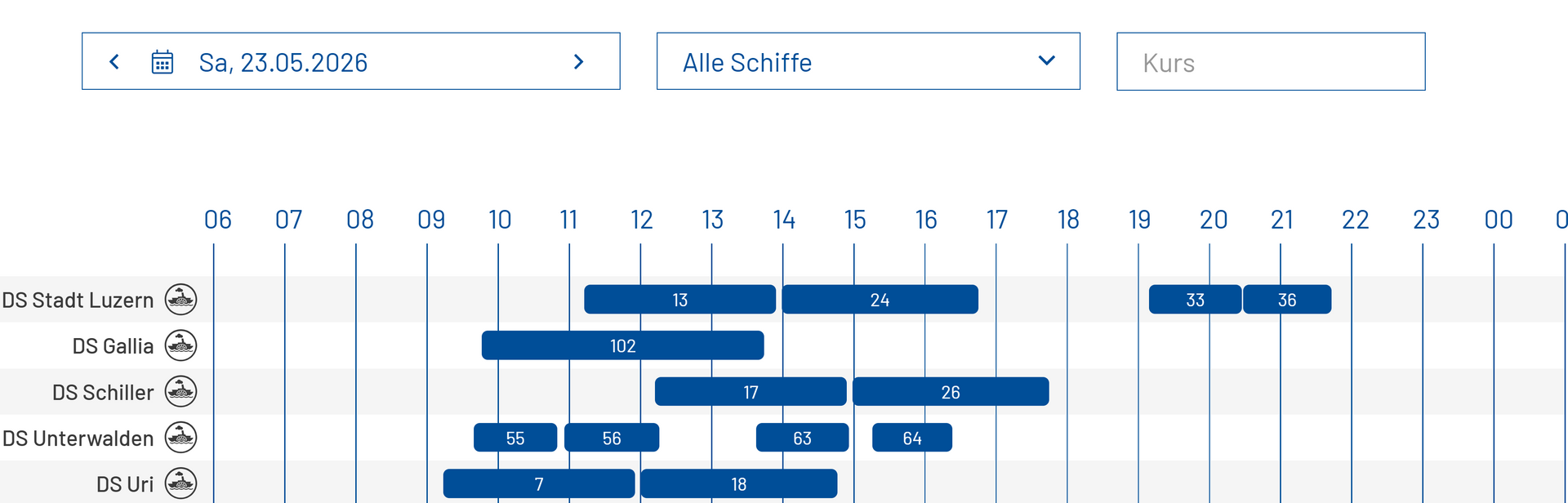
Task: Click the calendar icon in the date picker
Action: pyautogui.click(x=163, y=61)
